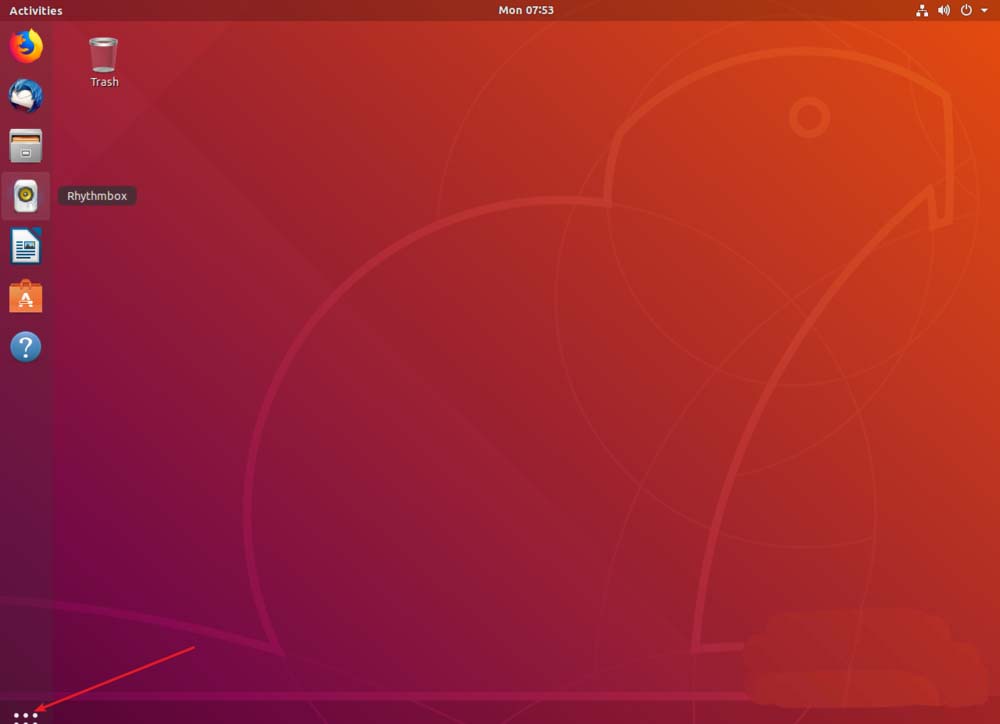
Task: Open LibreOffice Writer from the dock
Action: [26, 246]
